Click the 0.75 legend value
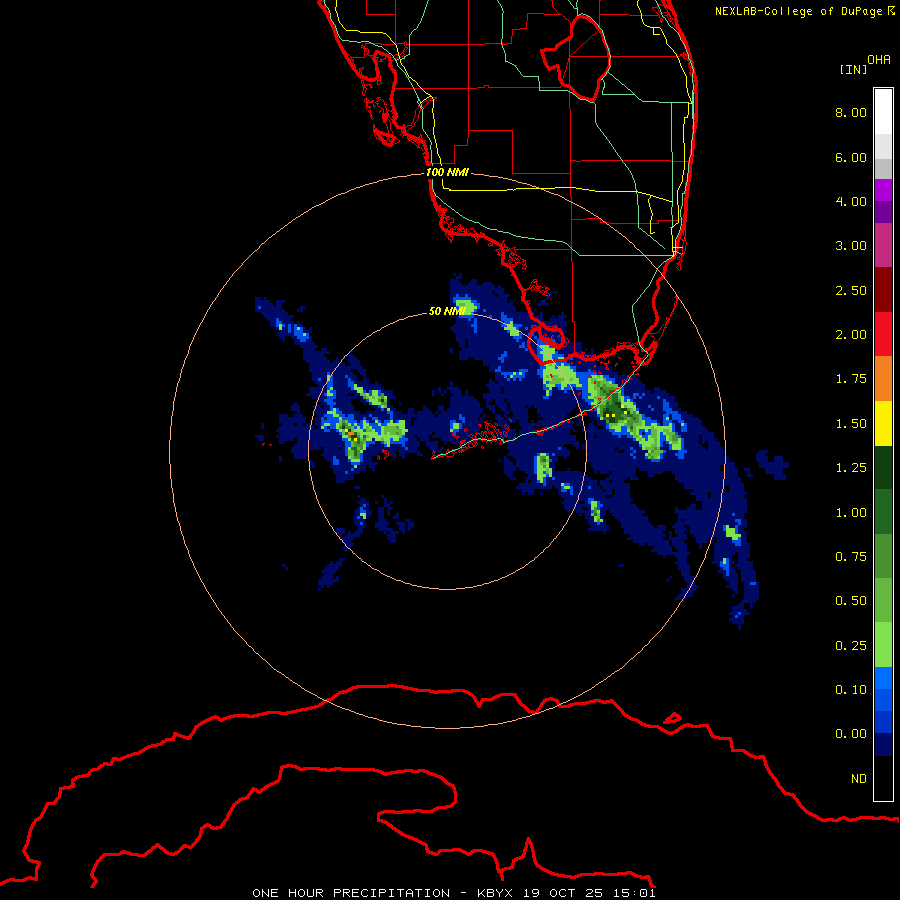 click(x=851, y=557)
